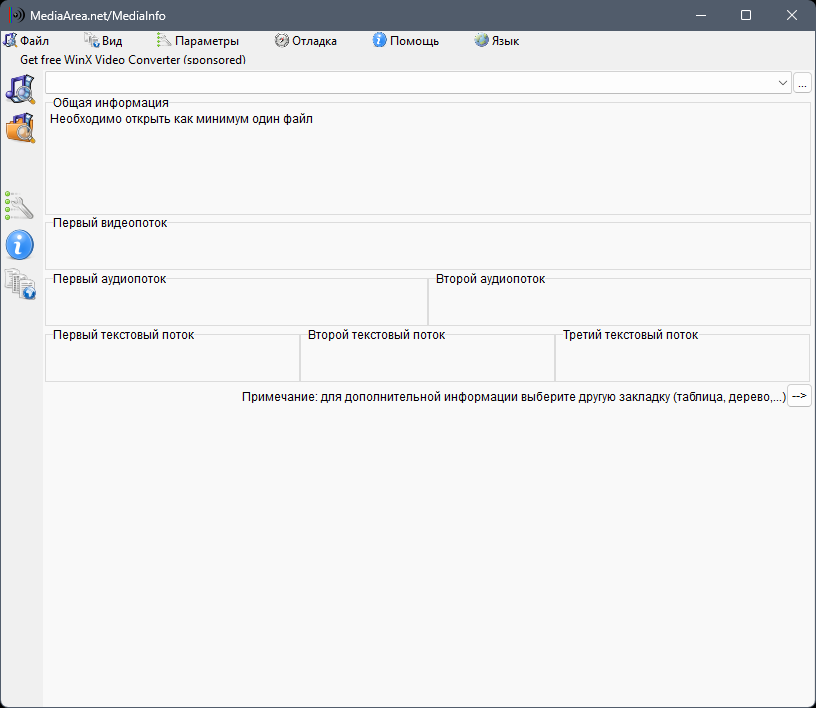Click inside the file path combo box
This screenshot has width=816, height=708.
(411, 83)
